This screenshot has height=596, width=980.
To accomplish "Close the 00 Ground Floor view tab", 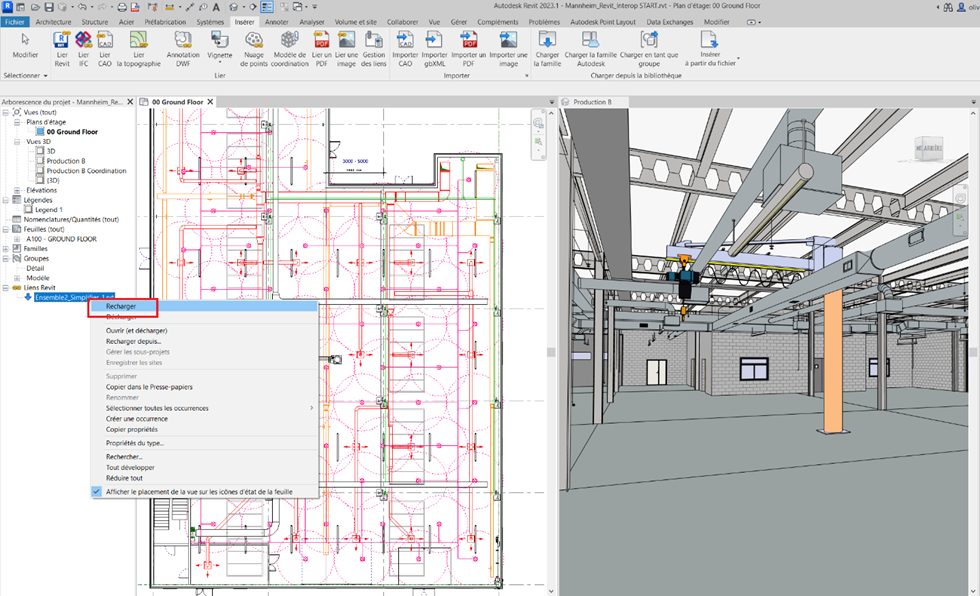I will point(211,102).
